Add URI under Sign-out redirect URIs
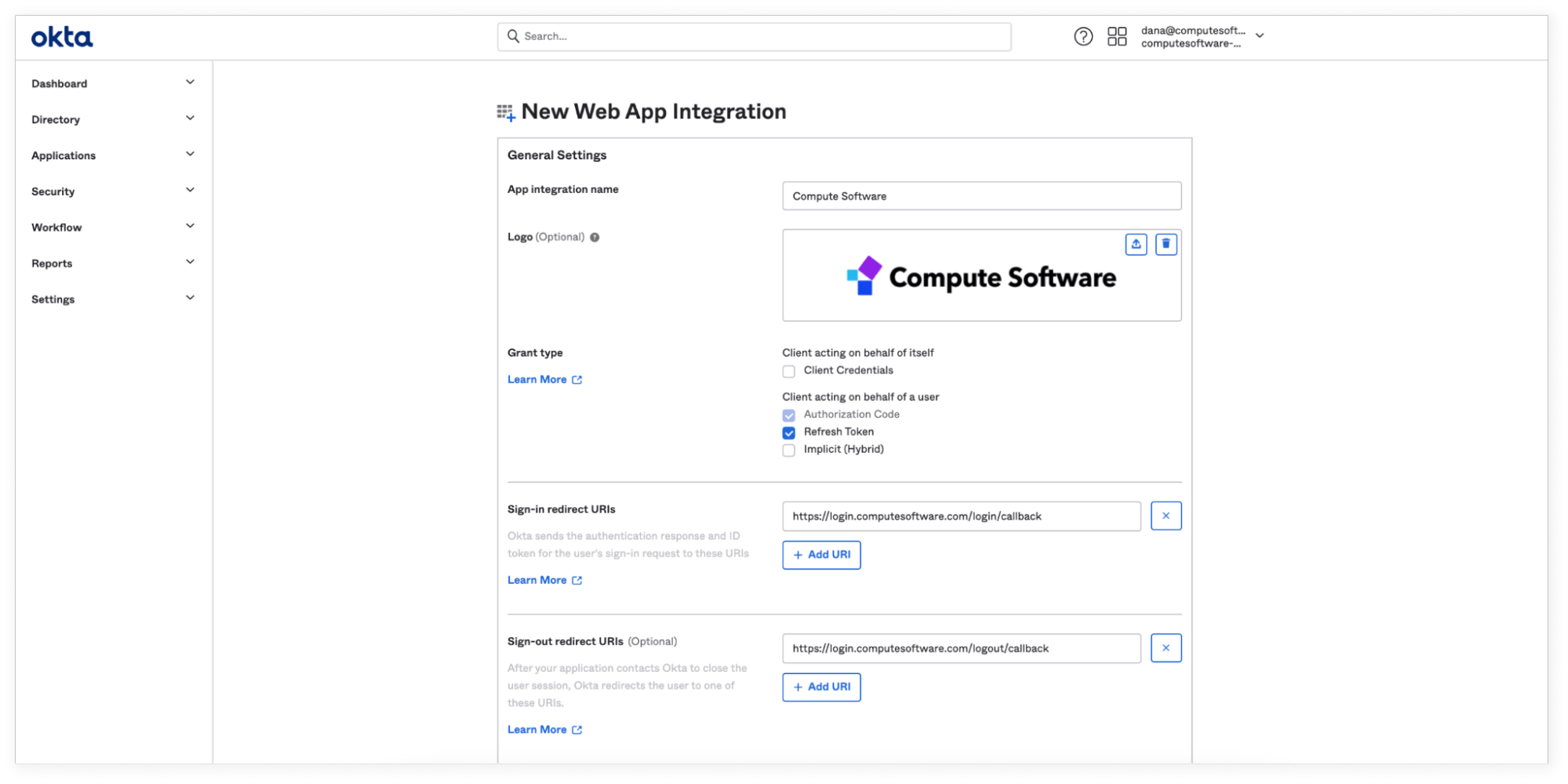This screenshot has width=1568, height=784. pyautogui.click(x=821, y=687)
